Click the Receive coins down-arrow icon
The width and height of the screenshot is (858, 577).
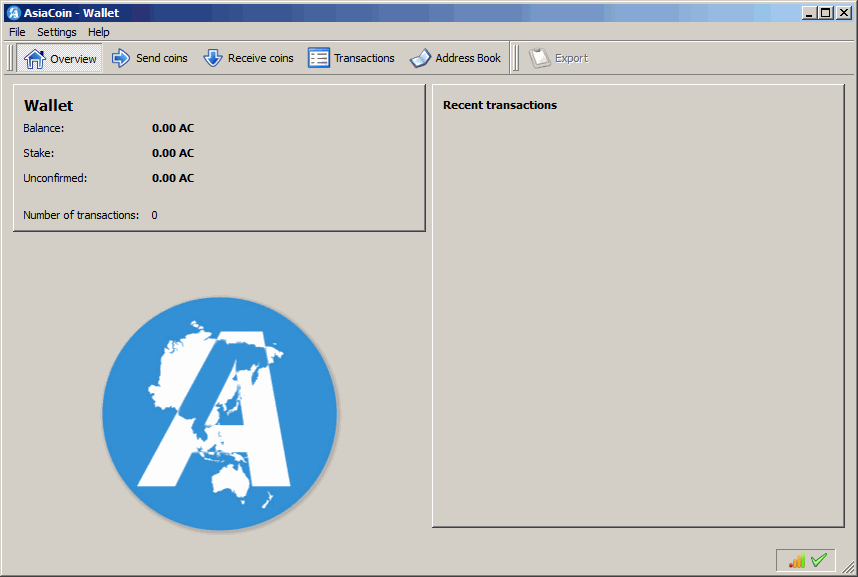(x=212, y=58)
